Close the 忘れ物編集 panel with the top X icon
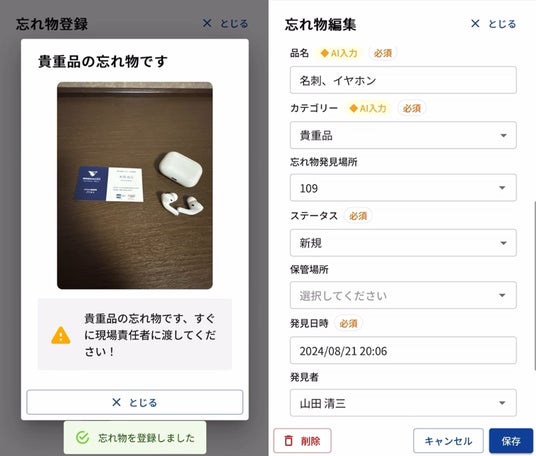The height and width of the screenshot is (456, 536). click(475, 24)
